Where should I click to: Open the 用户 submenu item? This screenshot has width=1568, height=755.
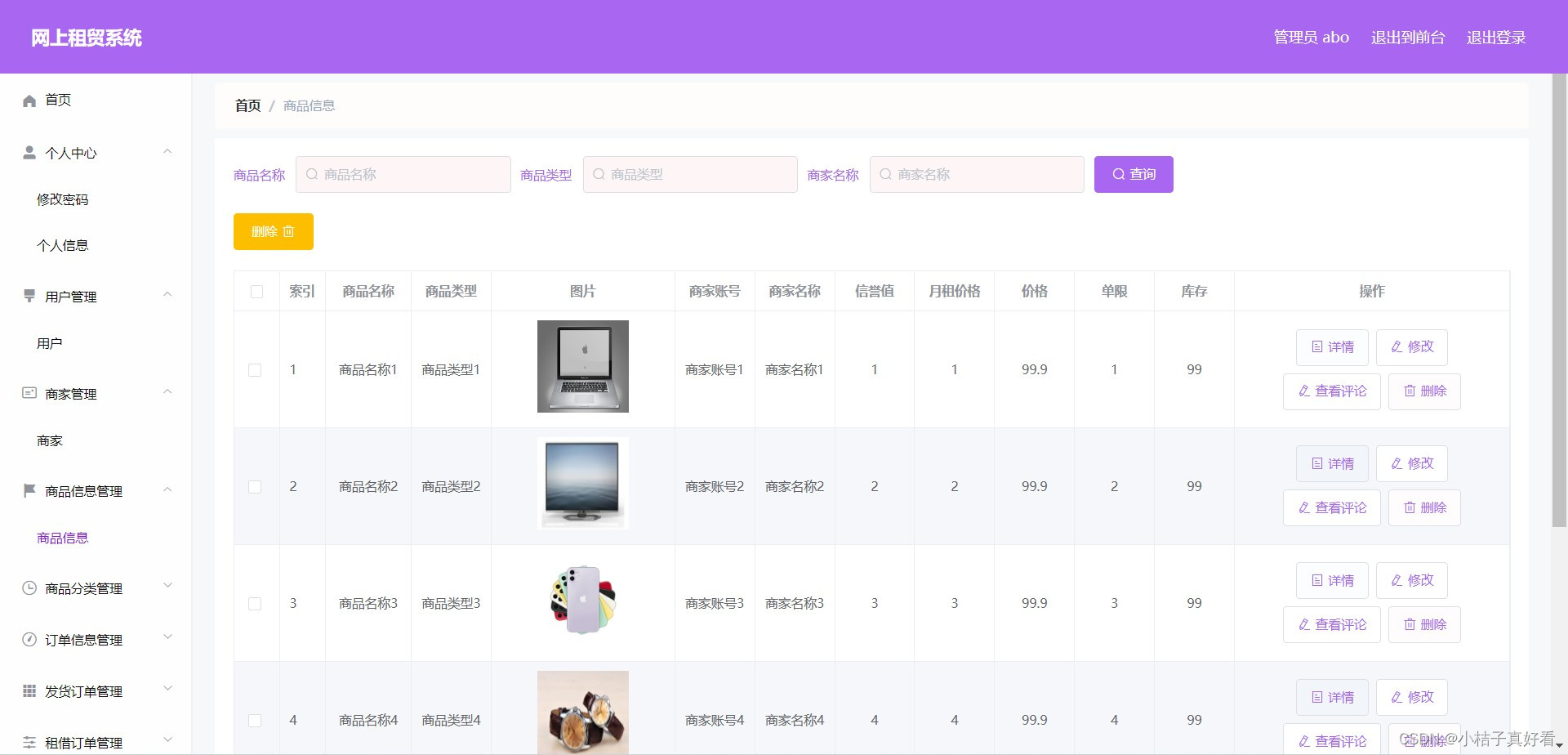pyautogui.click(x=49, y=343)
